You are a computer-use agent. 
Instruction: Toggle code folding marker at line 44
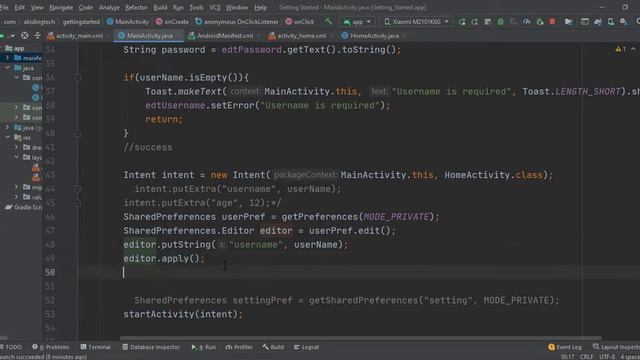[78, 189]
